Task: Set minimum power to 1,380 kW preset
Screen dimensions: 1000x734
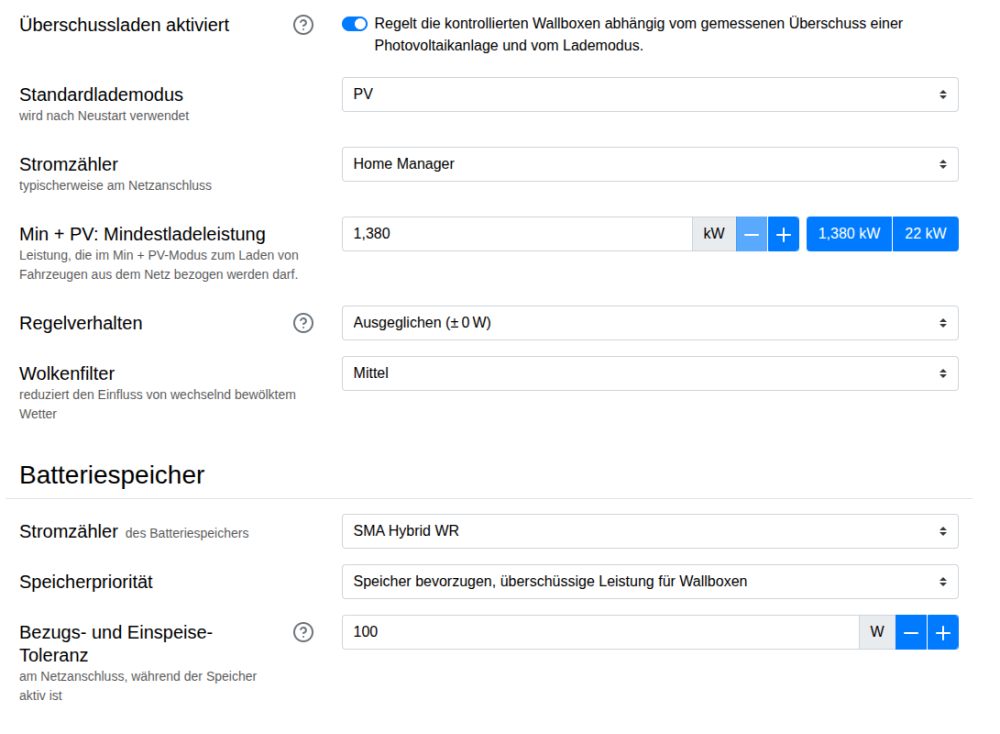Action: [x=849, y=234]
